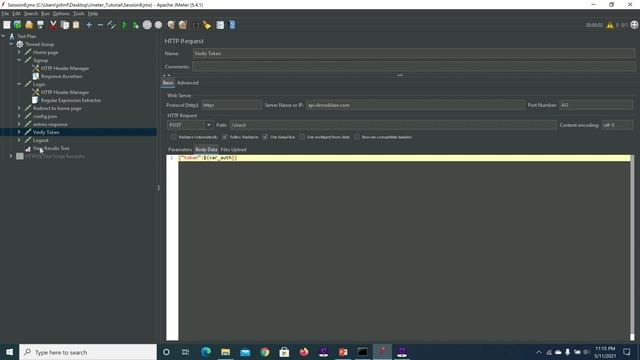Toggle Browser-compatible headers checkbox
The height and width of the screenshot is (360, 640).
tap(357, 137)
